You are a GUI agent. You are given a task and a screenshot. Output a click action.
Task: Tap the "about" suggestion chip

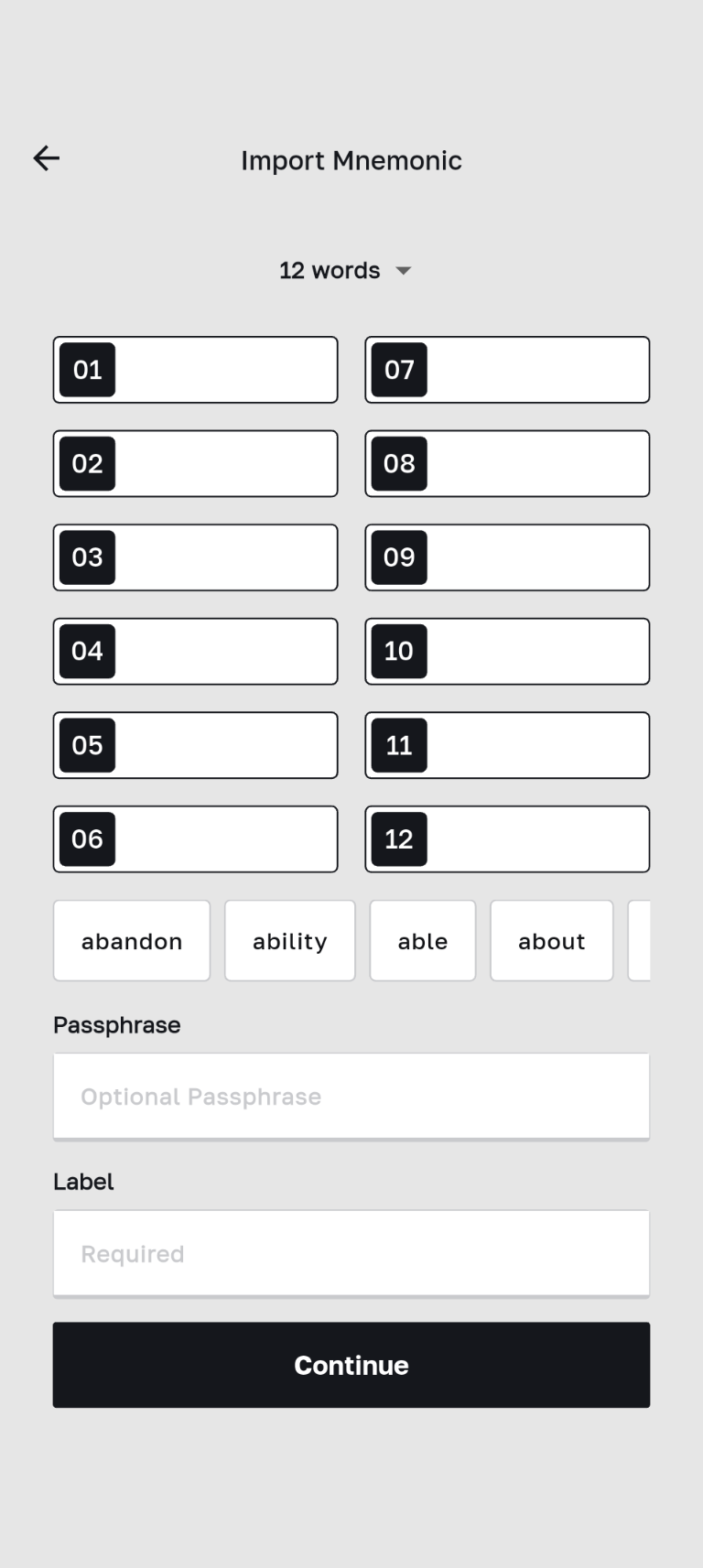[552, 941]
